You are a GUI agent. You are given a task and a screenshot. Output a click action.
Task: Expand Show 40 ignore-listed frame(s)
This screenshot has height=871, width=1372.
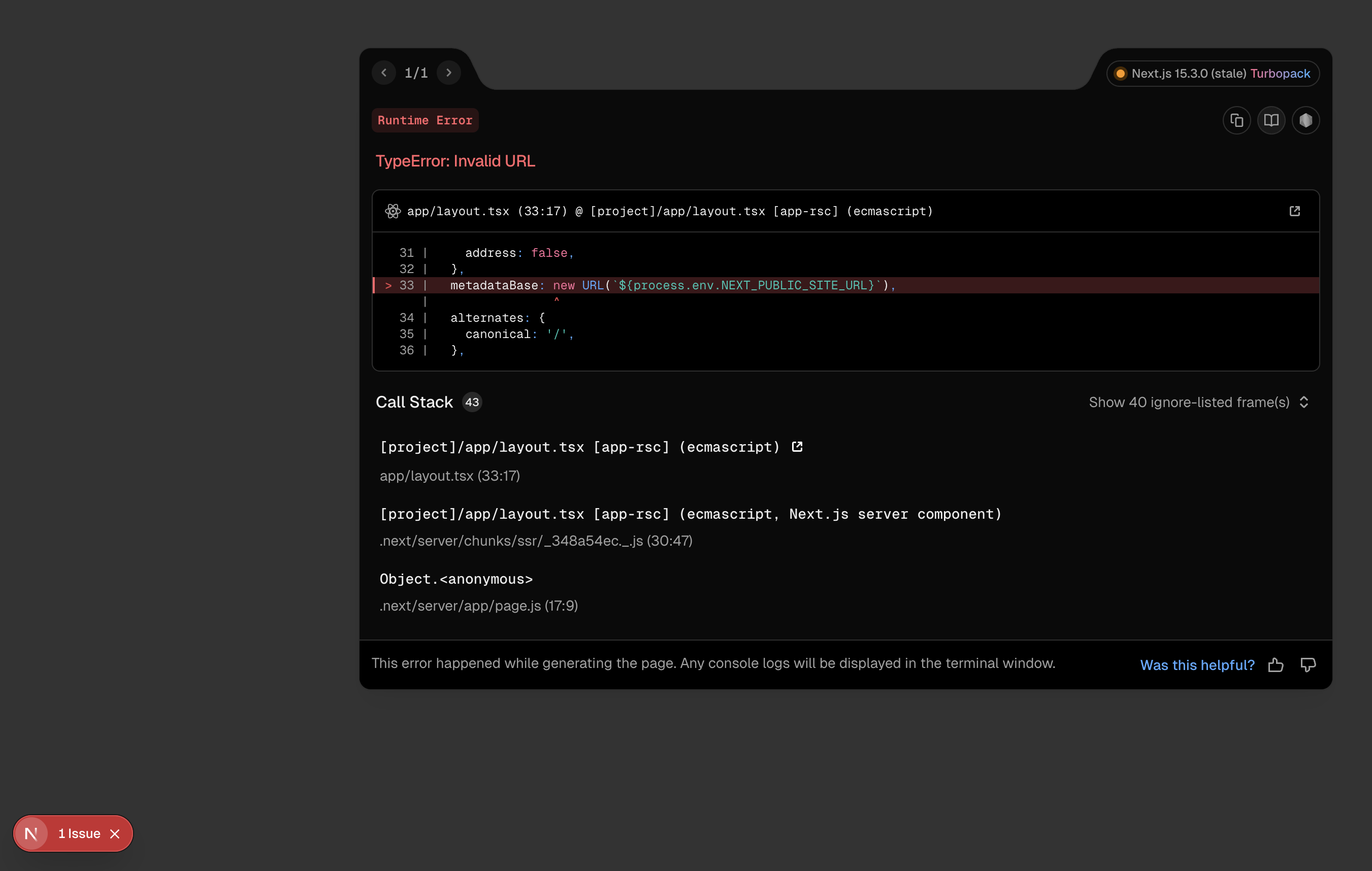[1199, 402]
